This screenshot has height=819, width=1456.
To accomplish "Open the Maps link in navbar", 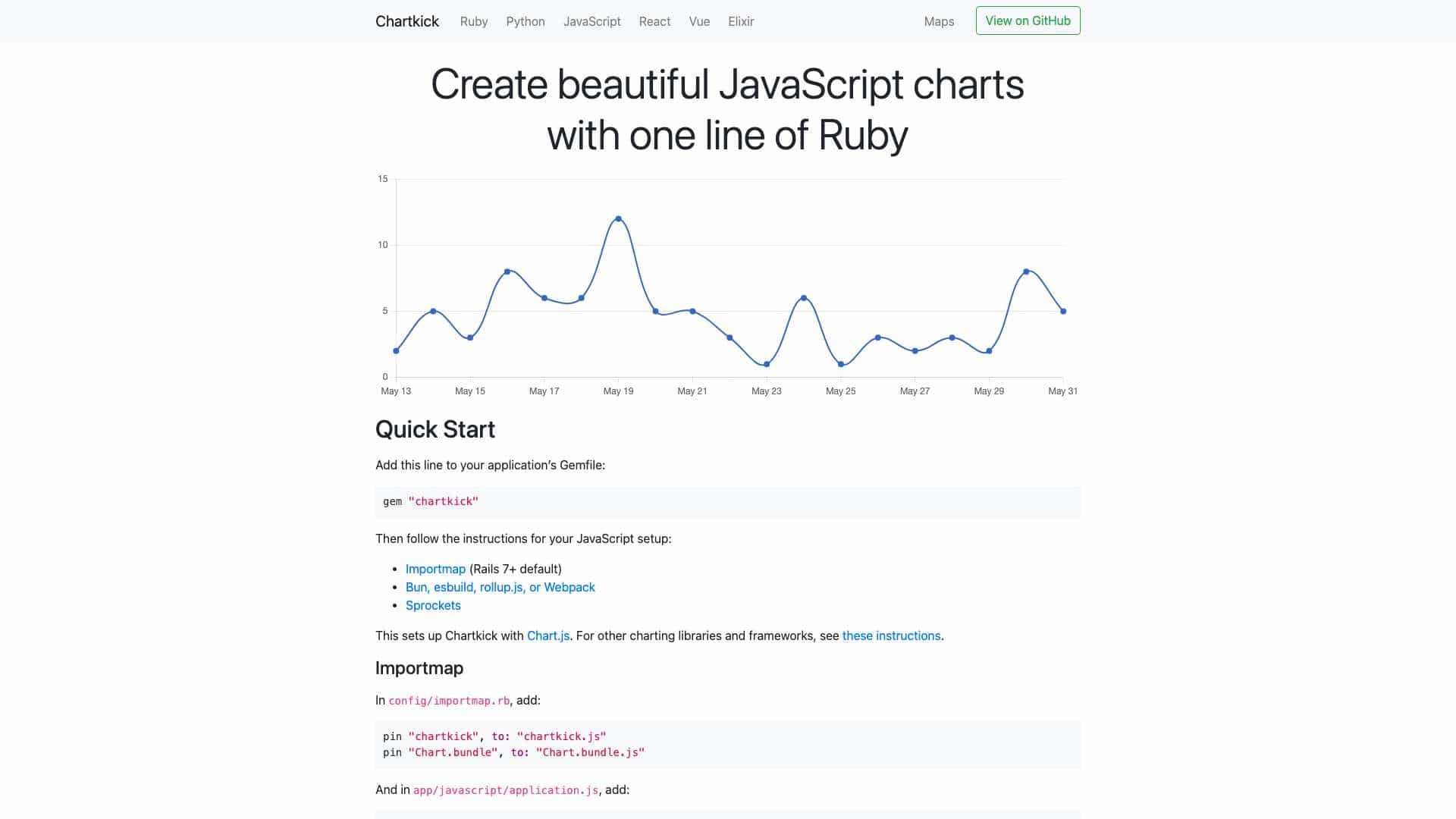I will coord(939,21).
